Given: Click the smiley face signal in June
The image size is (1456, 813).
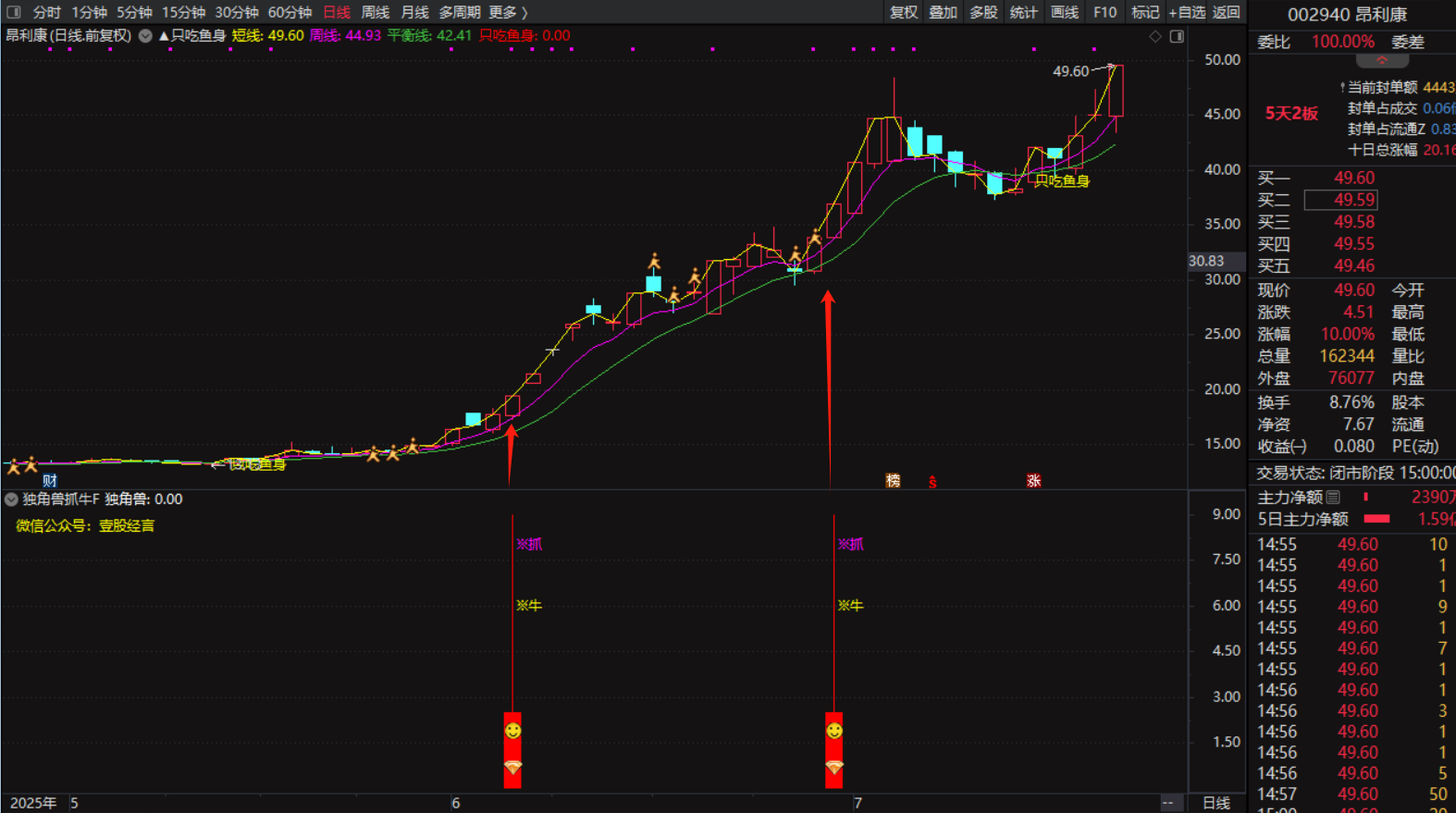Looking at the screenshot, I should [x=512, y=731].
